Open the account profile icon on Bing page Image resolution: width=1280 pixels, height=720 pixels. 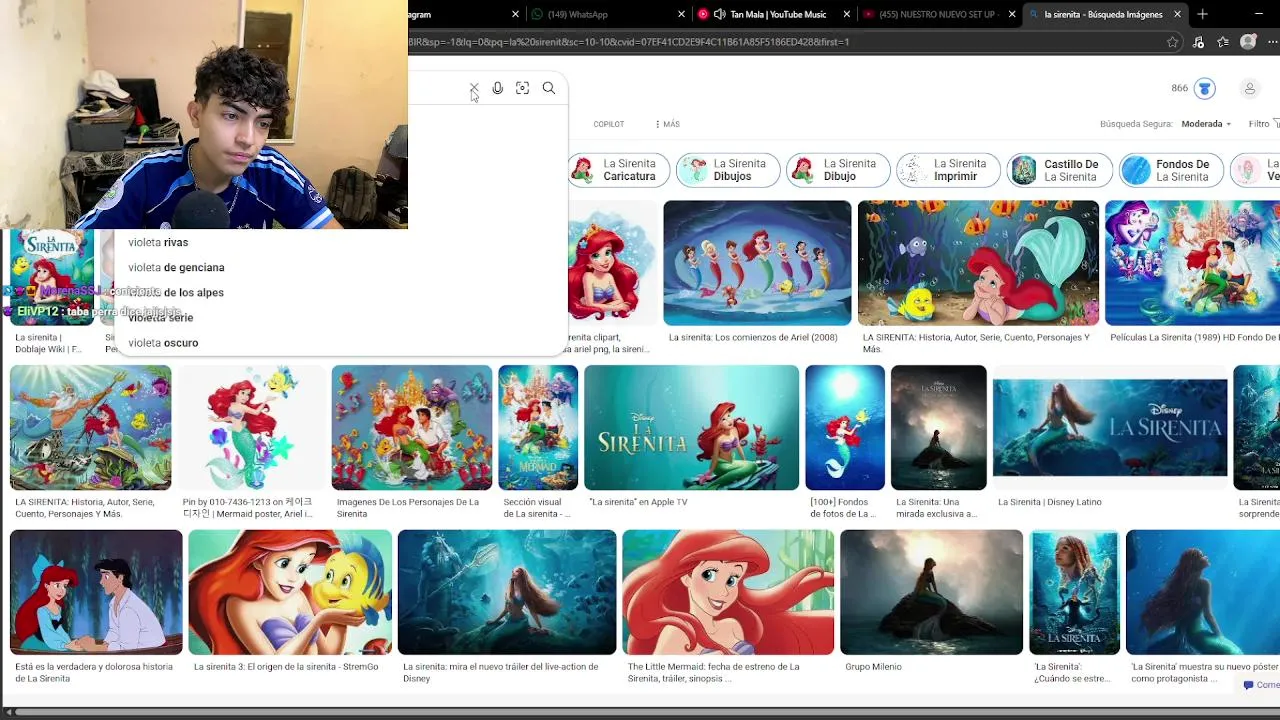click(x=1249, y=88)
